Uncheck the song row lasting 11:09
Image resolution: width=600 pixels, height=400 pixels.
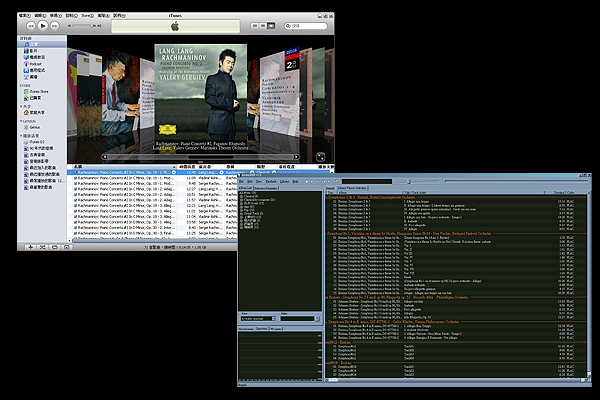(x=75, y=178)
